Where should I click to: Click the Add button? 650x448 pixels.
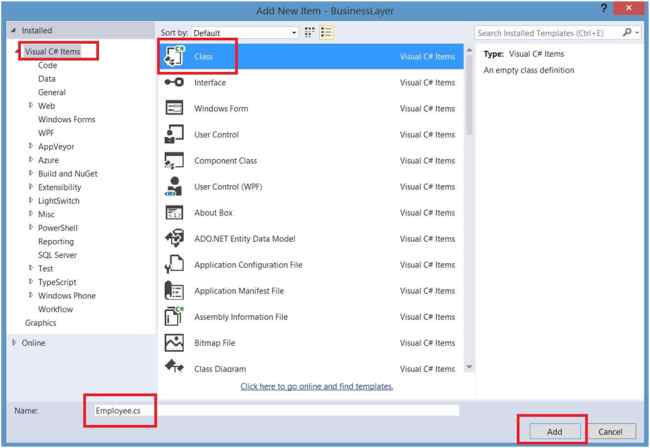[x=554, y=431]
